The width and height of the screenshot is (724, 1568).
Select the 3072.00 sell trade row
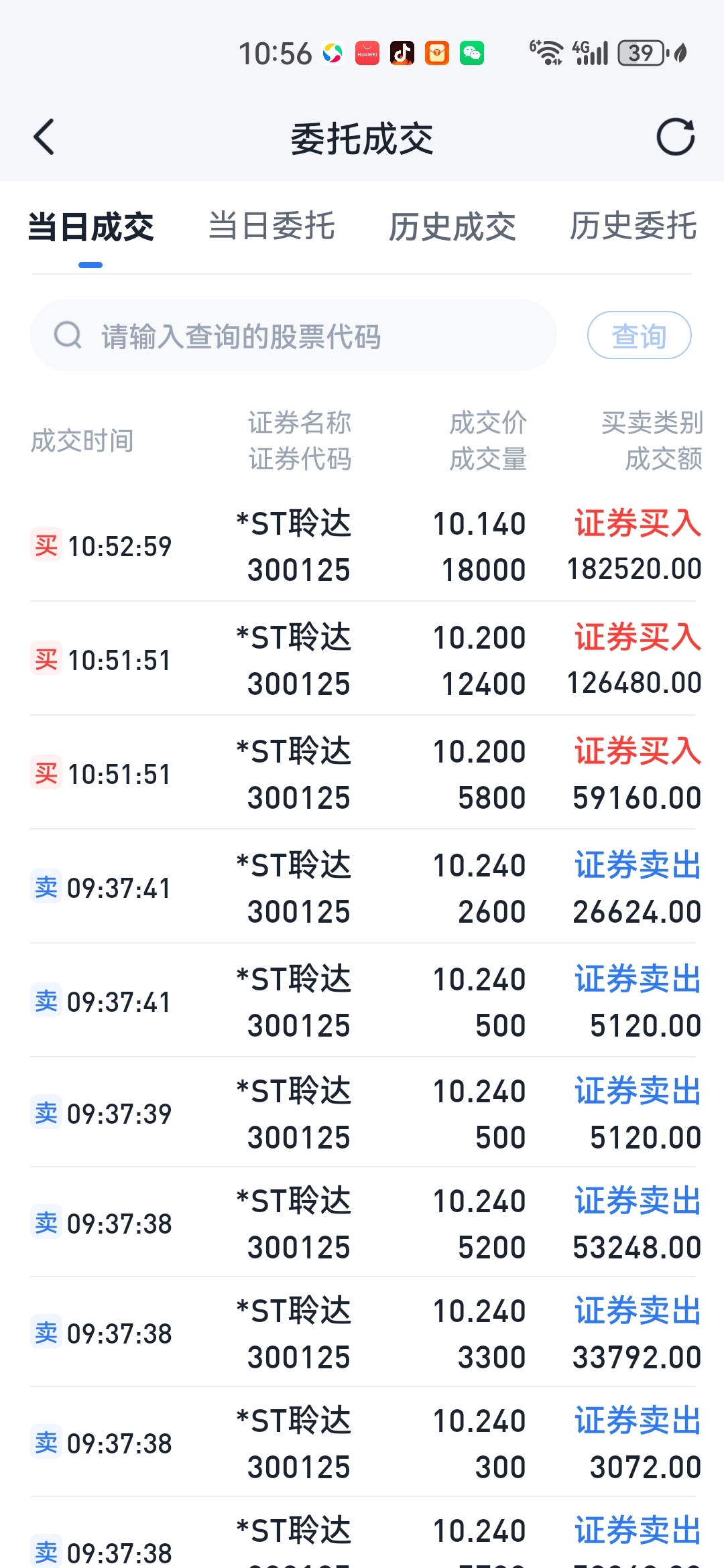(362, 1443)
